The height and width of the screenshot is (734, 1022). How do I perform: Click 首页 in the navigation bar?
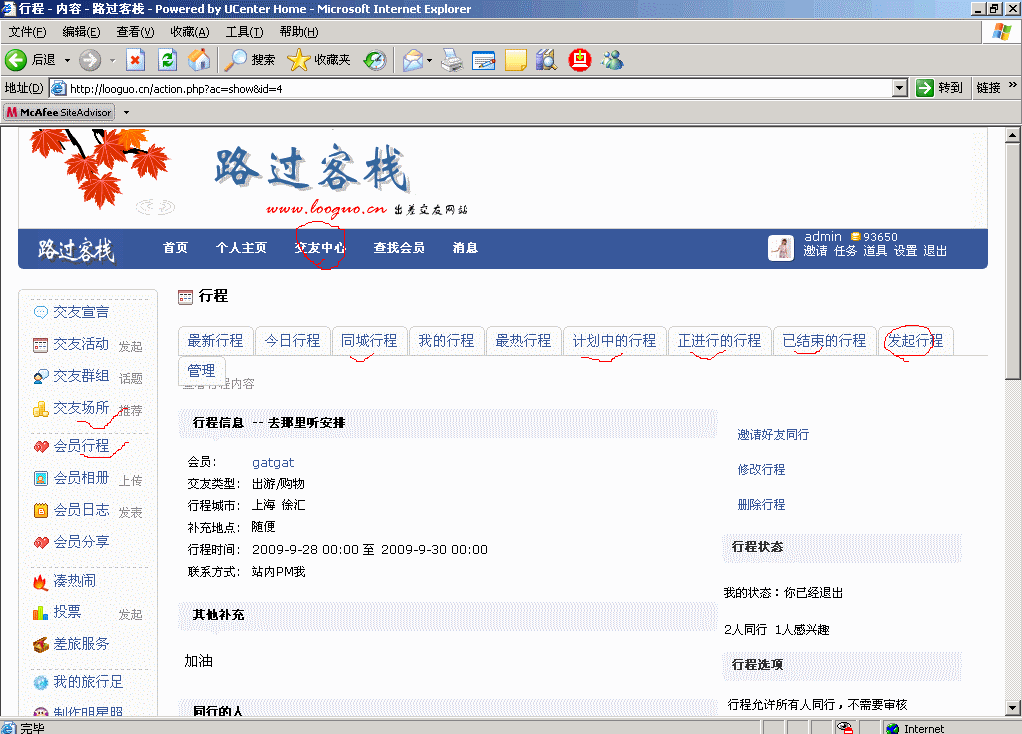coord(175,248)
